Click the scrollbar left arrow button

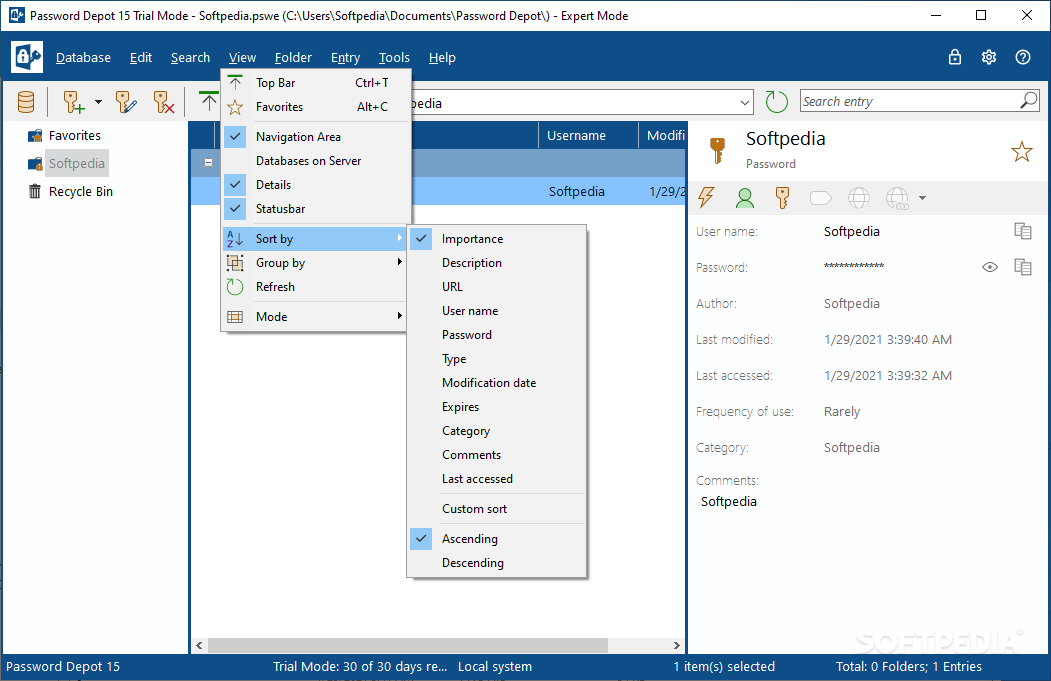pyautogui.click(x=199, y=645)
